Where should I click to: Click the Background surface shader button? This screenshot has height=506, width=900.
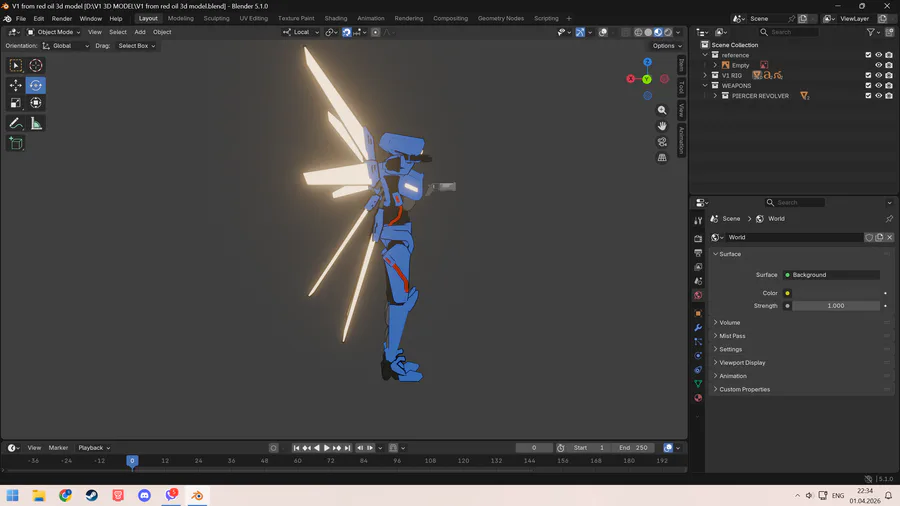[x=831, y=275]
